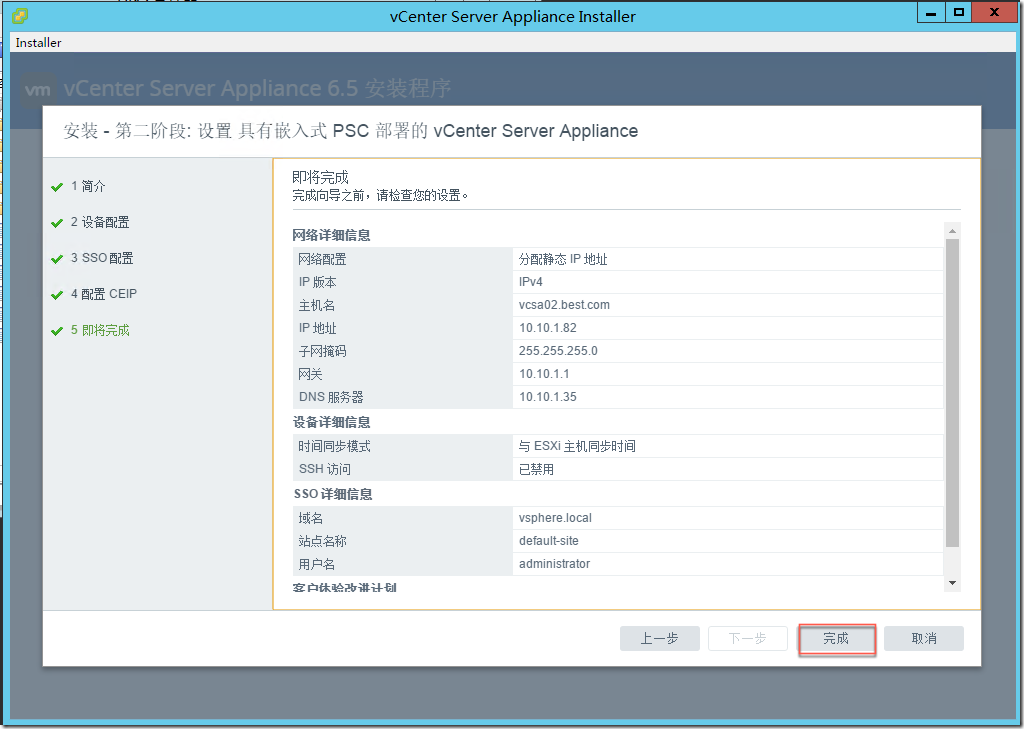This screenshot has width=1024, height=729.
Task: Click green checkmark next to 1 简介
Action: (57, 187)
